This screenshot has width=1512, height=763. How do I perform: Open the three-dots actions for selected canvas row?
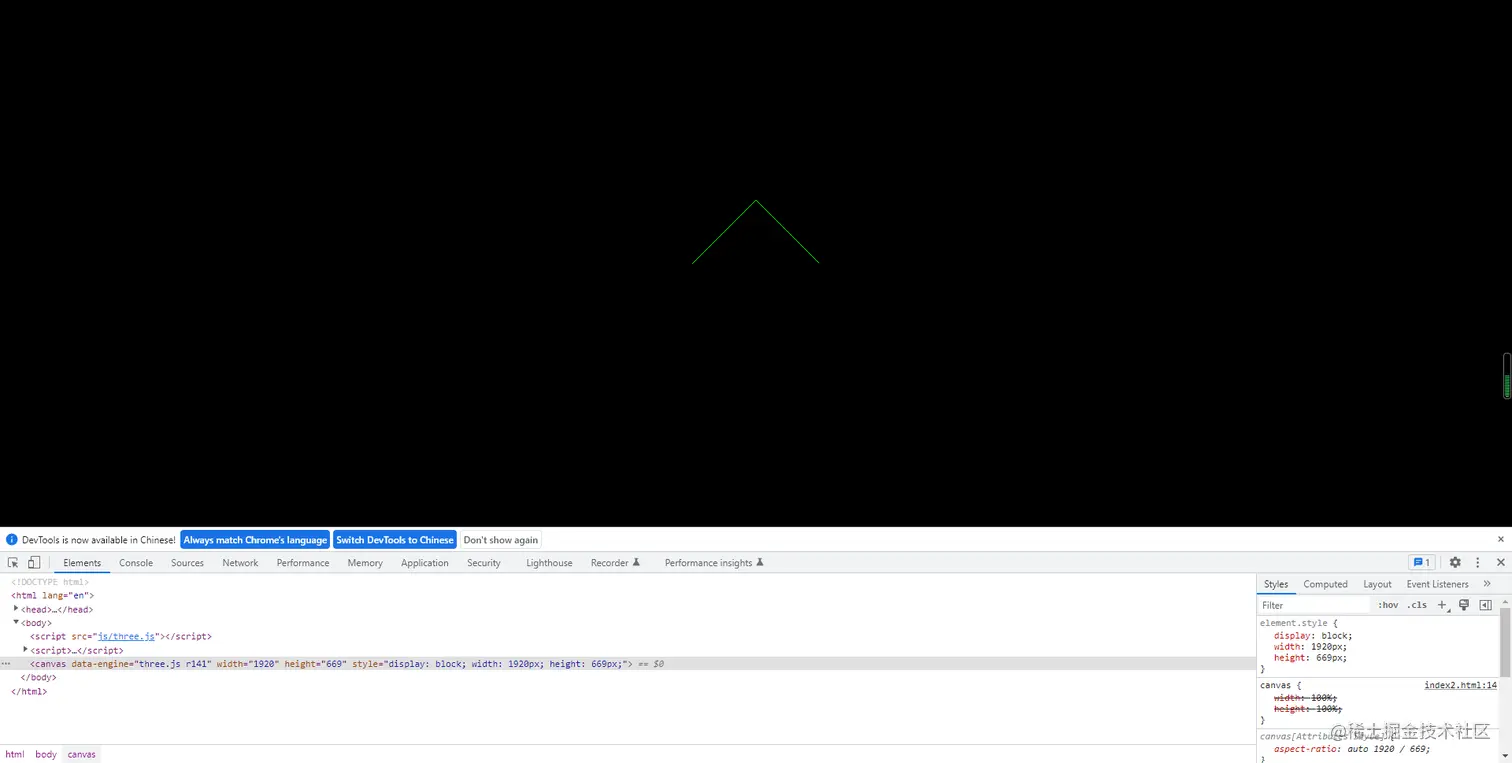pos(6,664)
